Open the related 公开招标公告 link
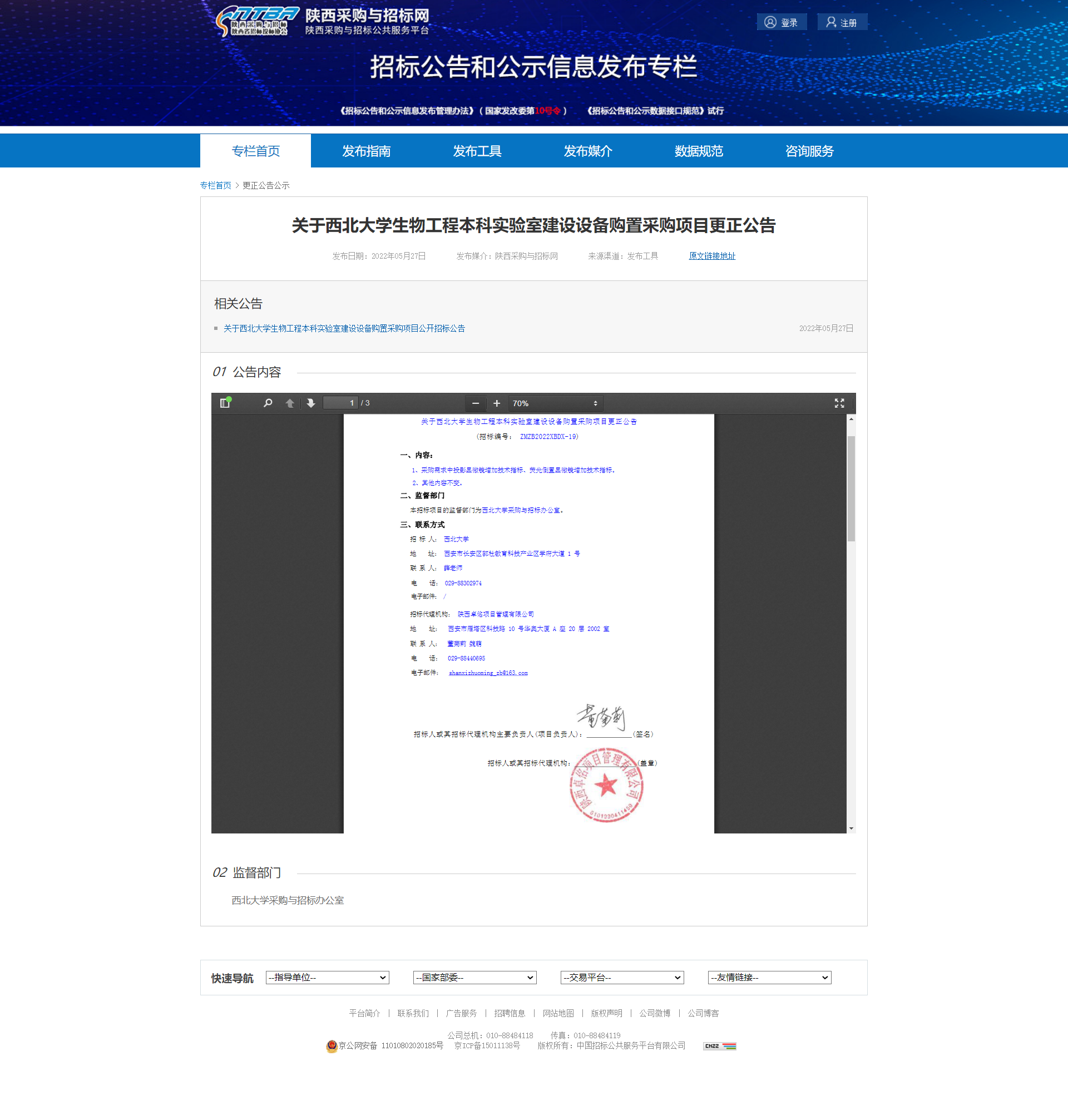1068x1120 pixels. click(x=344, y=328)
